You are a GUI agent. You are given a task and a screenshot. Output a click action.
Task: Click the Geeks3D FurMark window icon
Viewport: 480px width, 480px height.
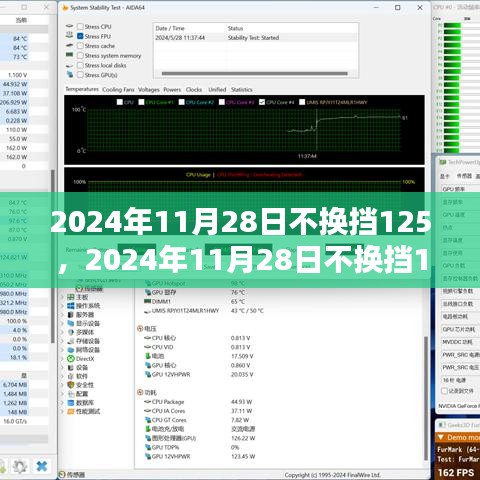(x=442, y=425)
